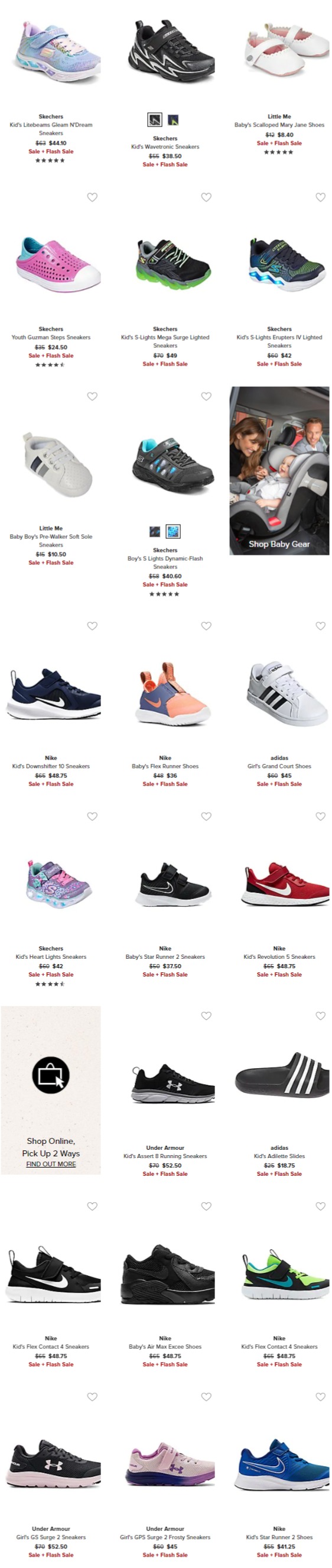Open Baby's Scalloped Mary Jane Shoes link
Viewport: 332px width, 1568px height.
[279, 125]
